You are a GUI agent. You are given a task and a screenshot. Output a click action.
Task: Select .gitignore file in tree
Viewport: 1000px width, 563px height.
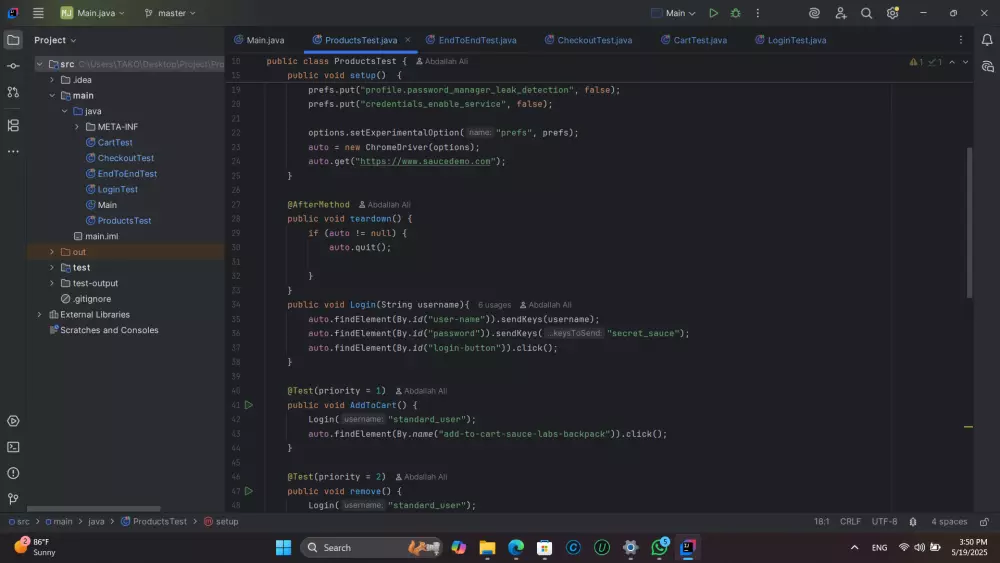click(x=92, y=299)
